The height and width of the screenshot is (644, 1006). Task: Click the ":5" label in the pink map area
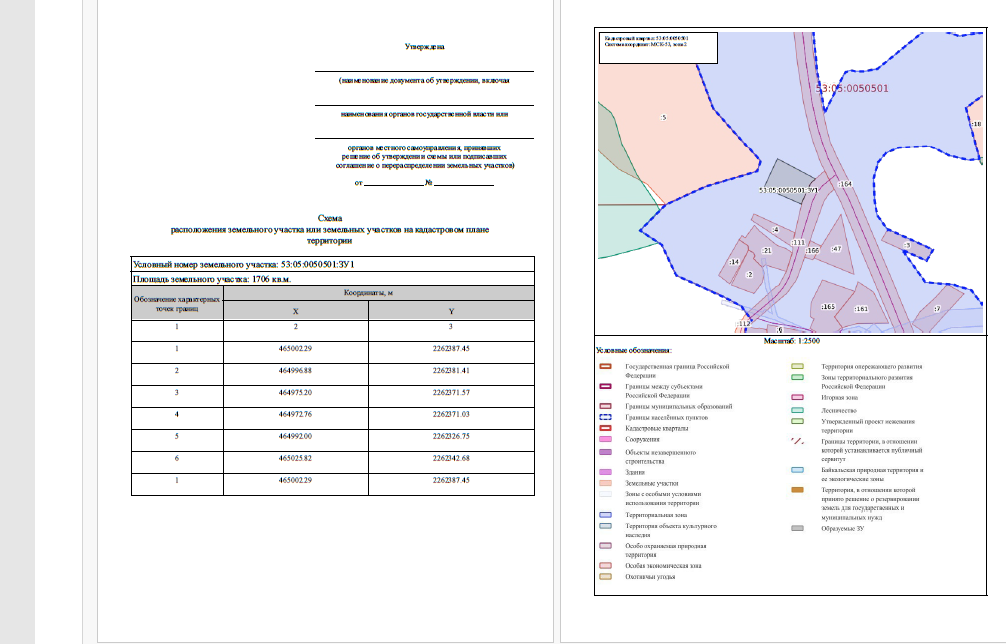(663, 117)
